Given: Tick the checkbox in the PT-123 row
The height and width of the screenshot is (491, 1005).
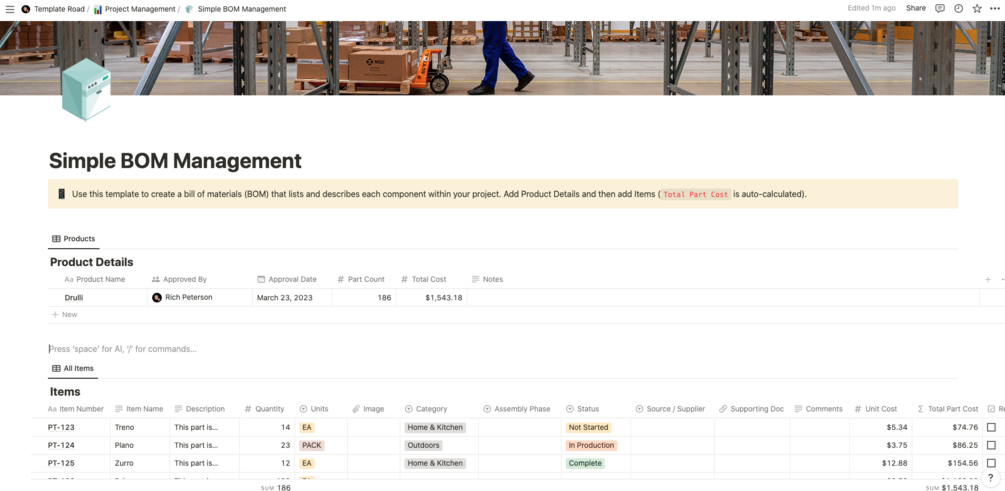Looking at the screenshot, I should tap(992, 427).
